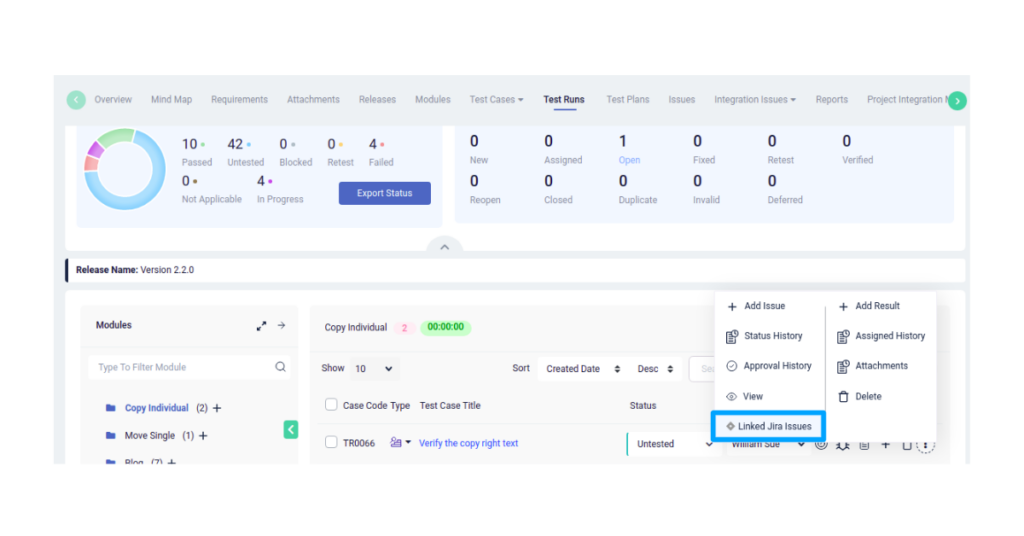This screenshot has width=1024, height=536.
Task: Check the TR0066 row checkbox
Action: [331, 443]
